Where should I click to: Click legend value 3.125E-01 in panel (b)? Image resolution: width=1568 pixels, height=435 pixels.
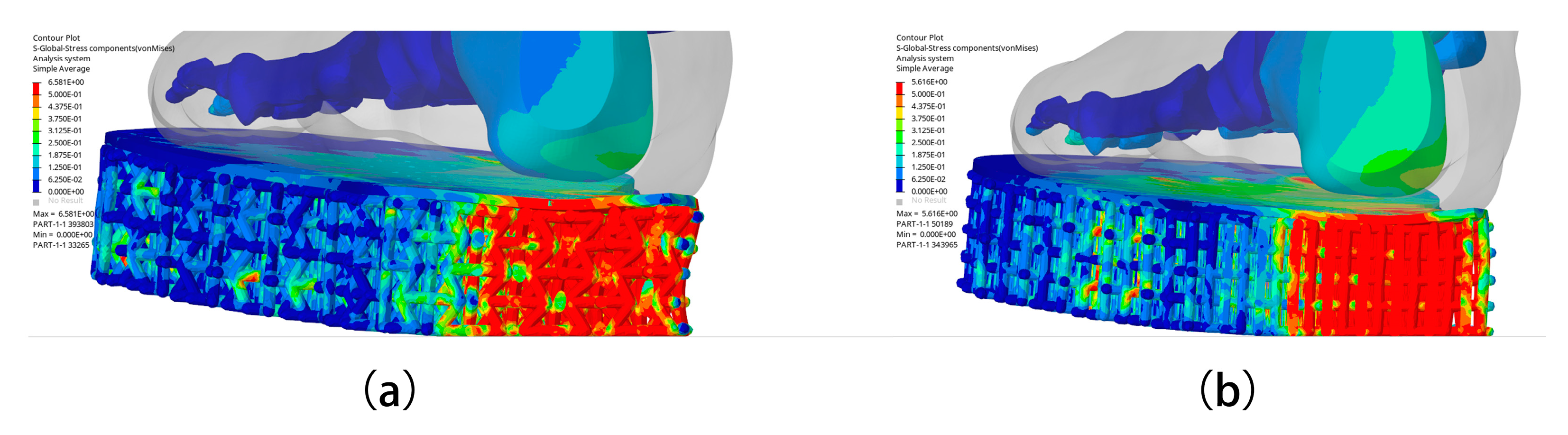(928, 130)
